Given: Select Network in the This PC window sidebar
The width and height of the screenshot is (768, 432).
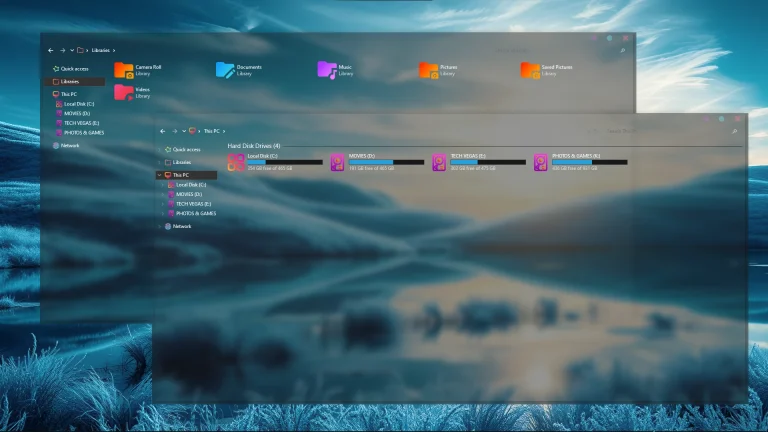Looking at the screenshot, I should tap(181, 226).
